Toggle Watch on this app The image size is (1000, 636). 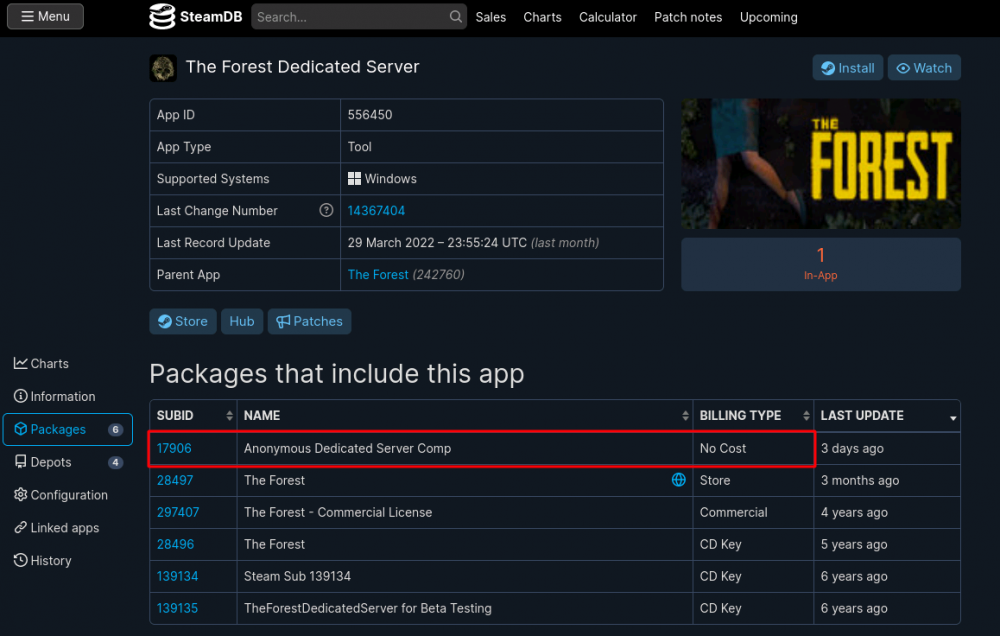point(924,68)
